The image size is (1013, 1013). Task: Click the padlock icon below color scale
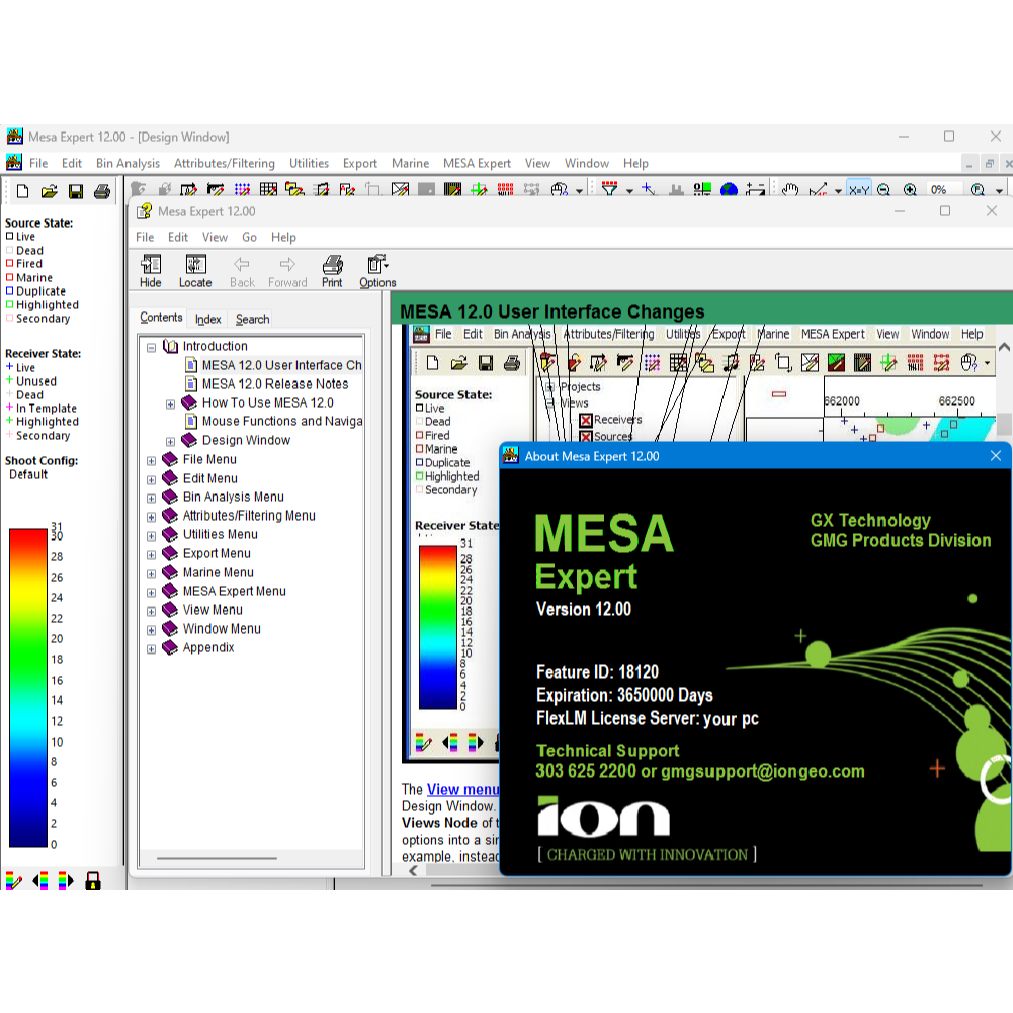tap(93, 880)
